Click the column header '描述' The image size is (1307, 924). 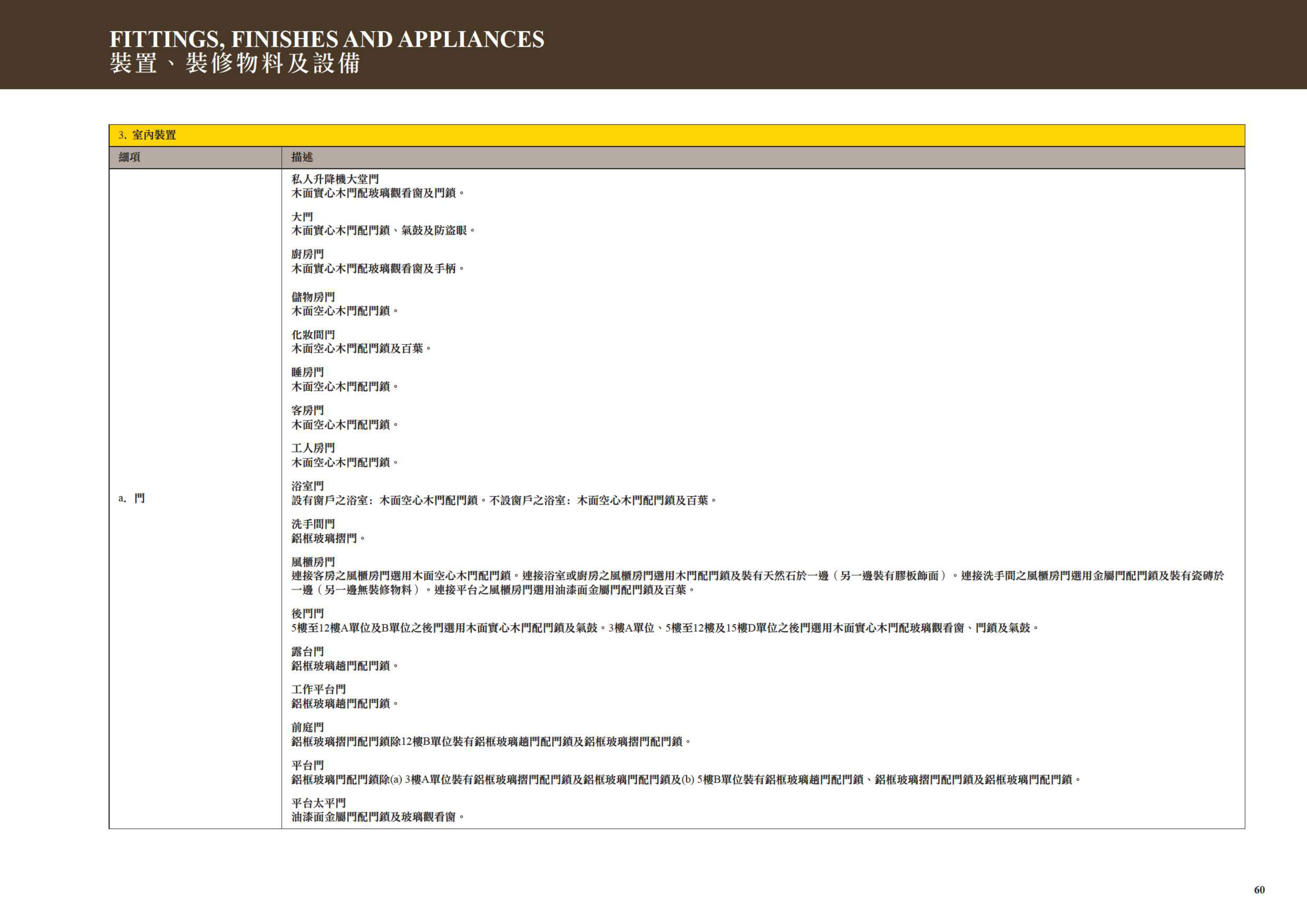302,157
